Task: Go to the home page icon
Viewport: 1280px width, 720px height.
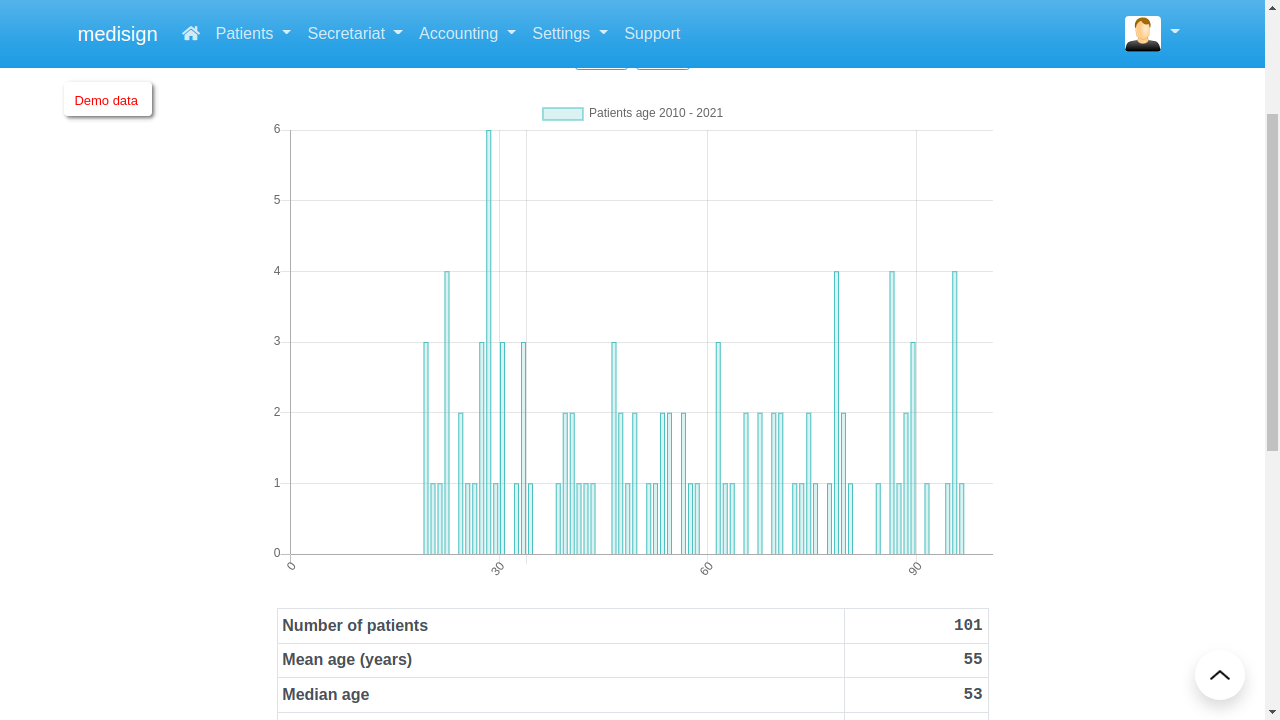Action: coord(191,33)
